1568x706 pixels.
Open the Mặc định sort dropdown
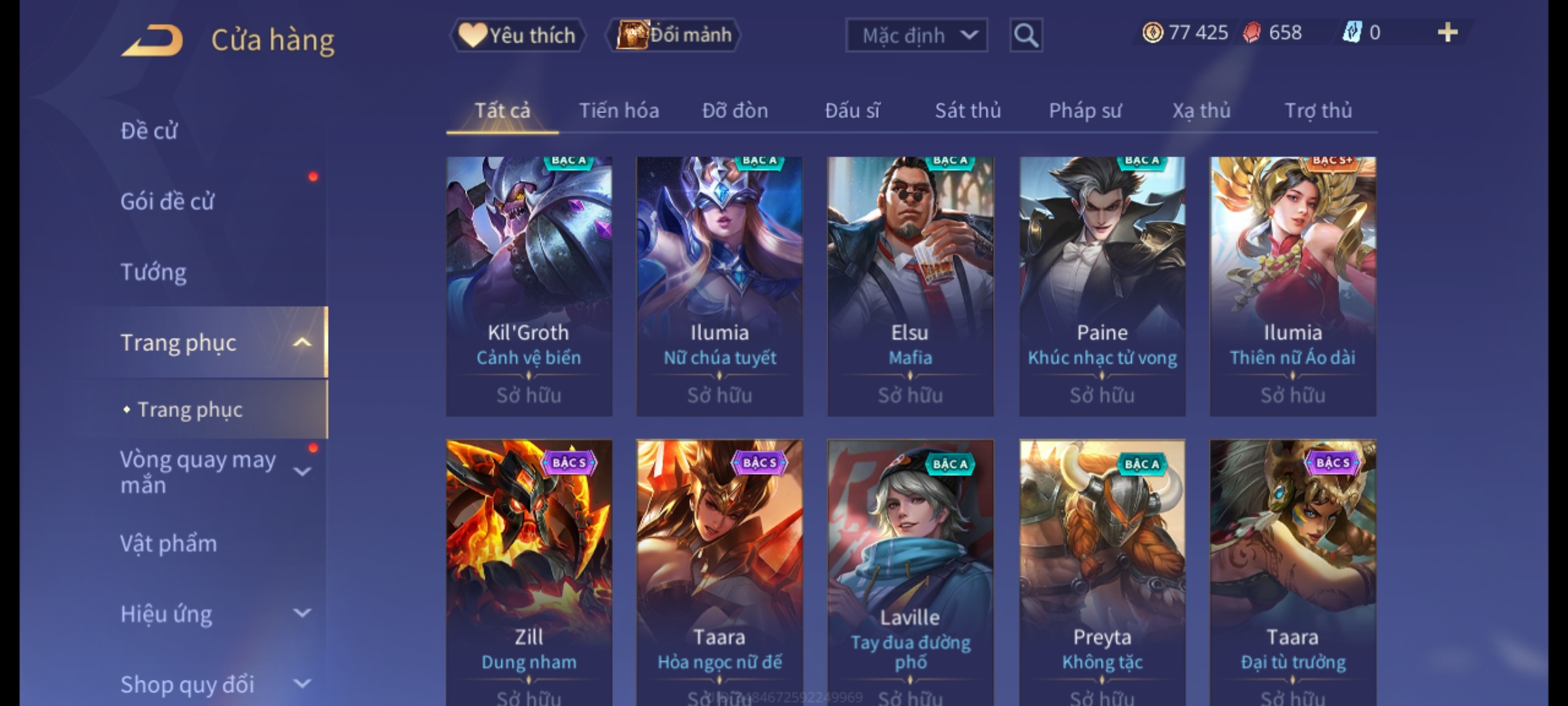click(916, 35)
